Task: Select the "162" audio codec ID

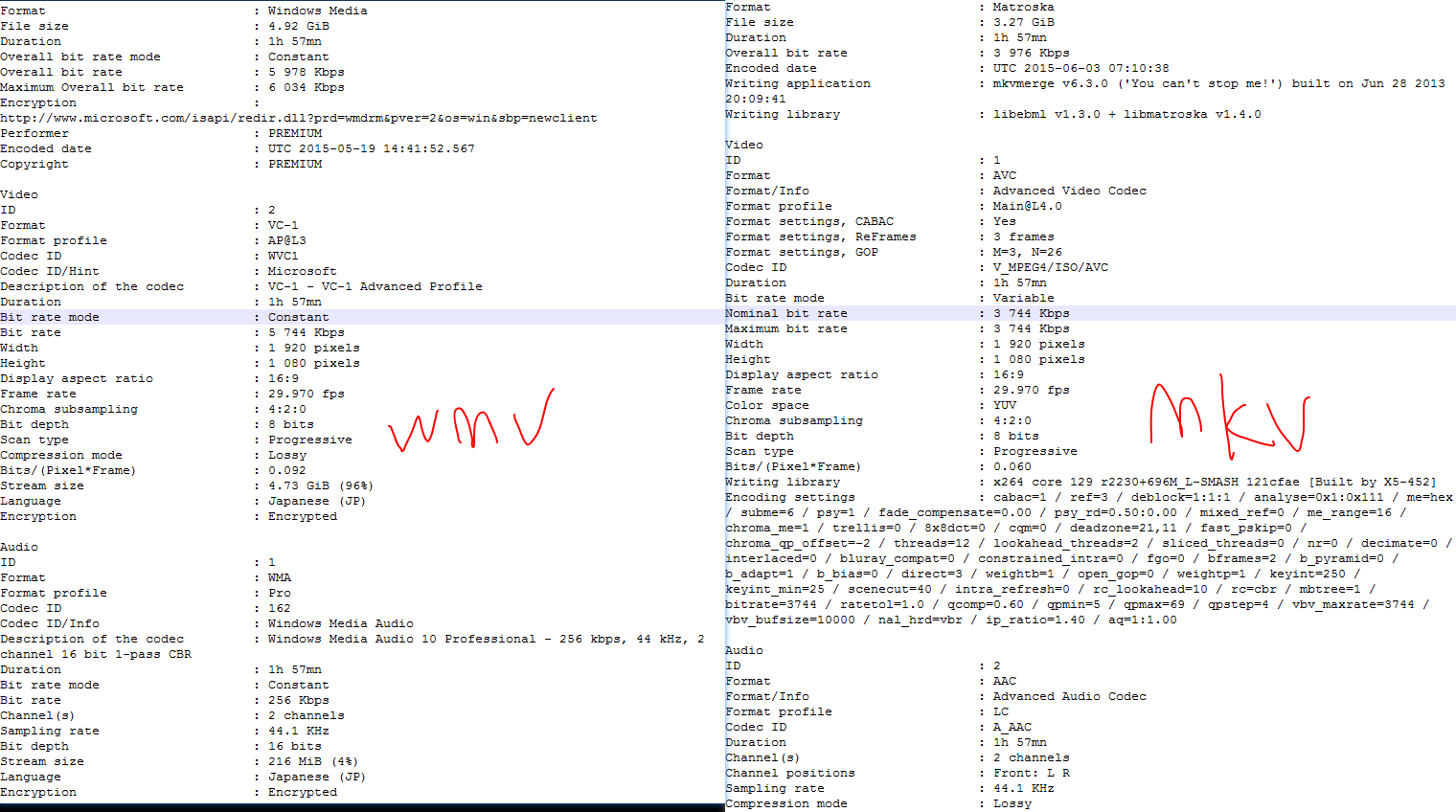Action: pyautogui.click(x=279, y=608)
